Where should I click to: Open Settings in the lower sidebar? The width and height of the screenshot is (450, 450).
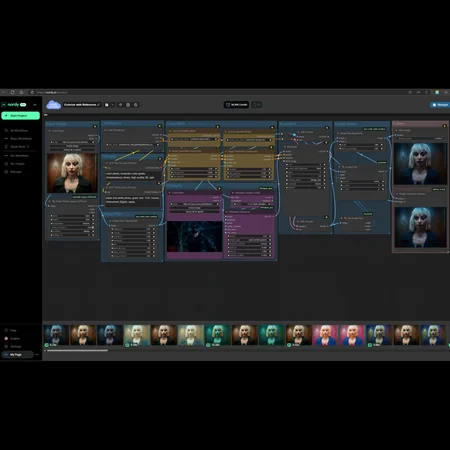tap(15, 346)
